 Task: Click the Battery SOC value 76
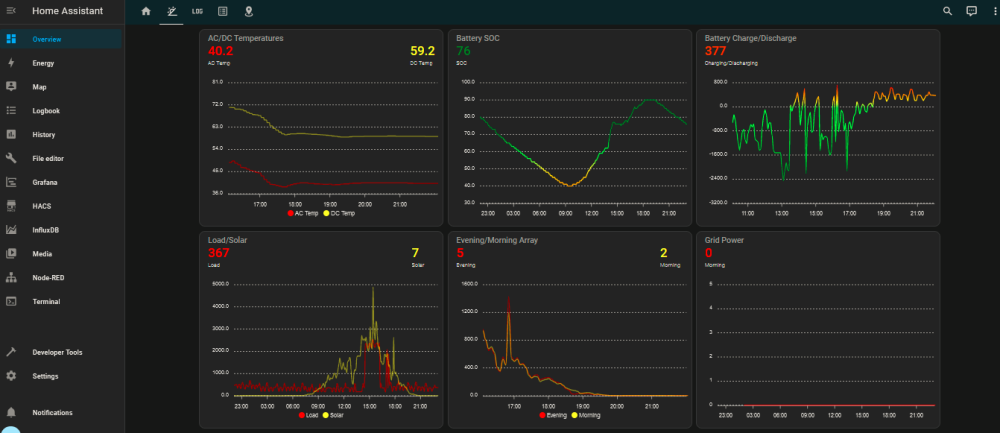463,51
